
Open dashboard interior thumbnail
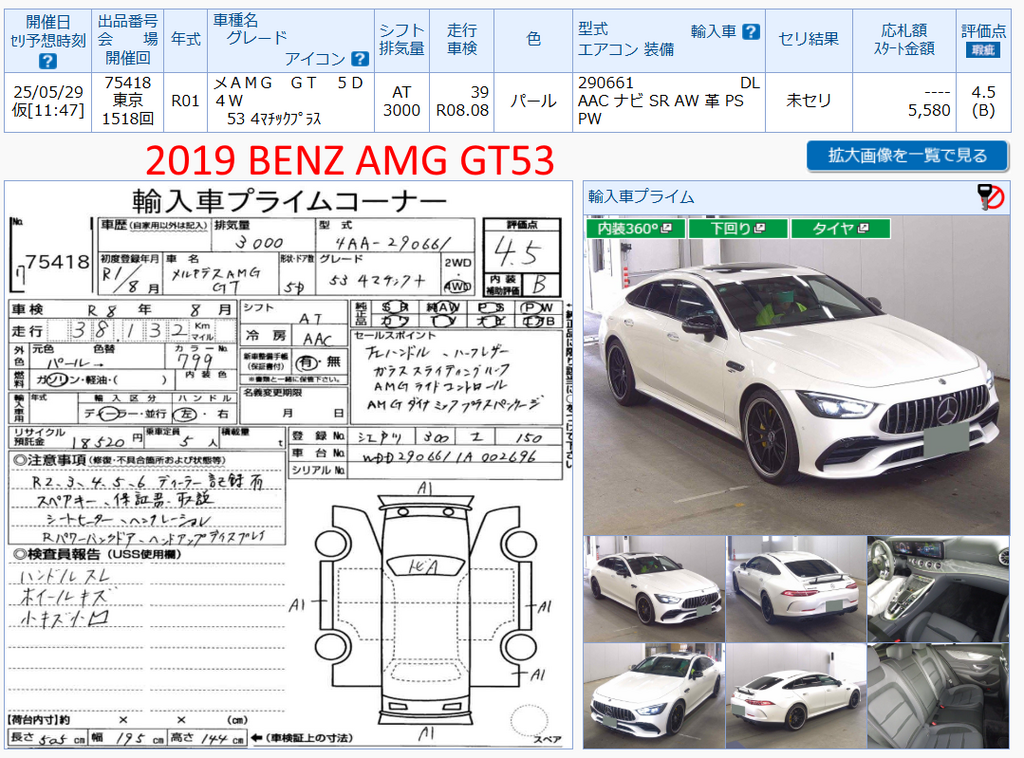tap(938, 589)
